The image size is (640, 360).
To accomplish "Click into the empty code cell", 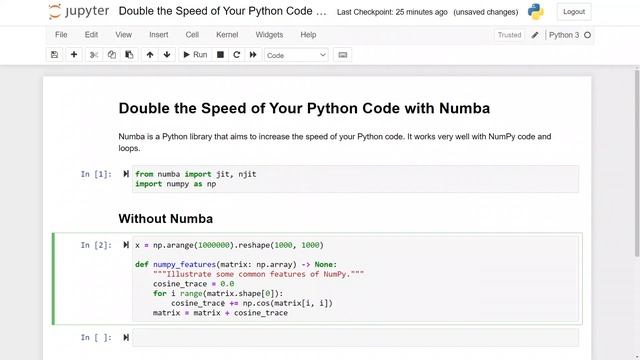I will (x=355, y=338).
